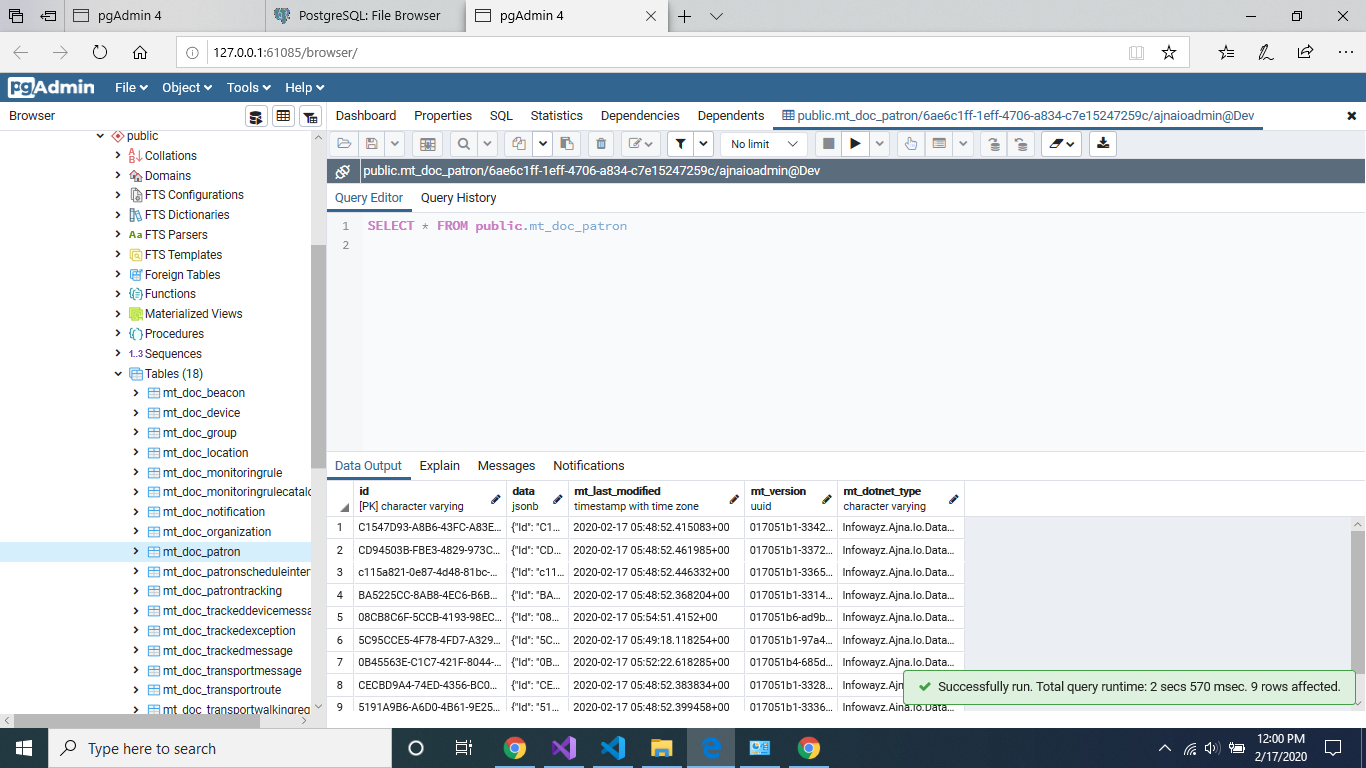The height and width of the screenshot is (768, 1366).
Task: Click the Open File folder icon
Action: point(344,144)
